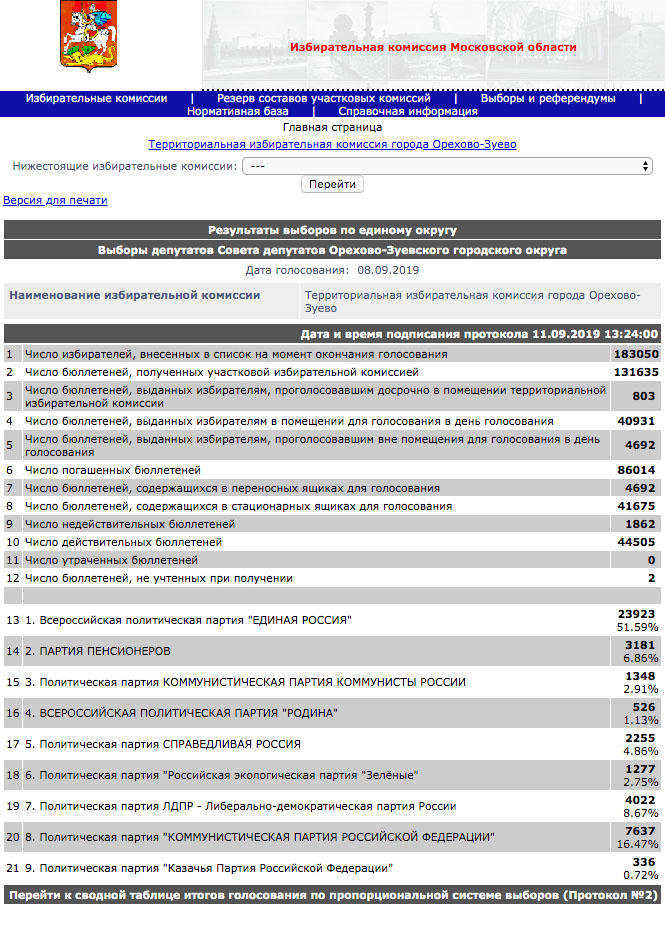This screenshot has height=929, width=665.
Task: Select the early voting value 803
Action: (643, 396)
